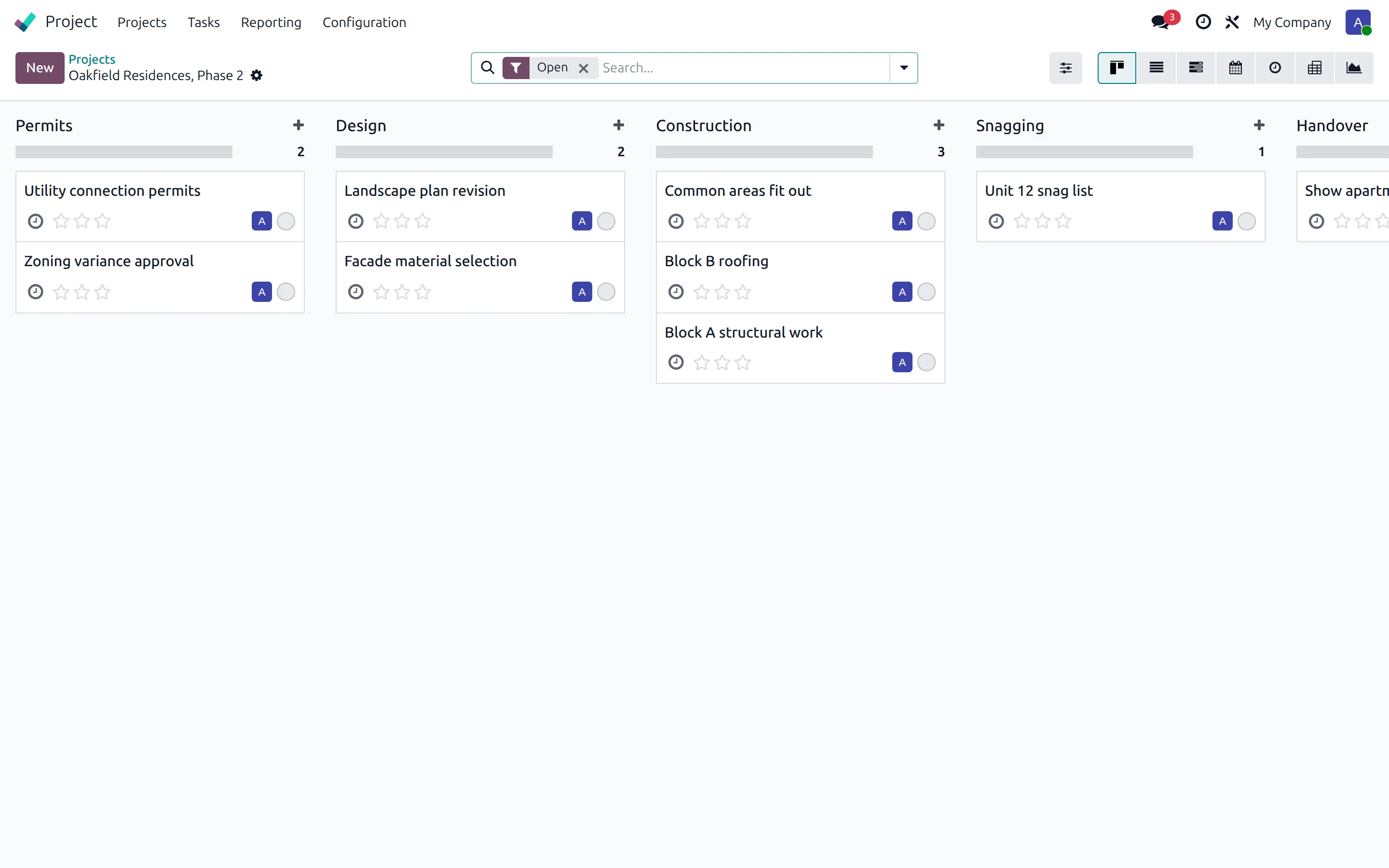1389x868 pixels.
Task: Toggle state circle on Utility connection permits
Action: [286, 221]
